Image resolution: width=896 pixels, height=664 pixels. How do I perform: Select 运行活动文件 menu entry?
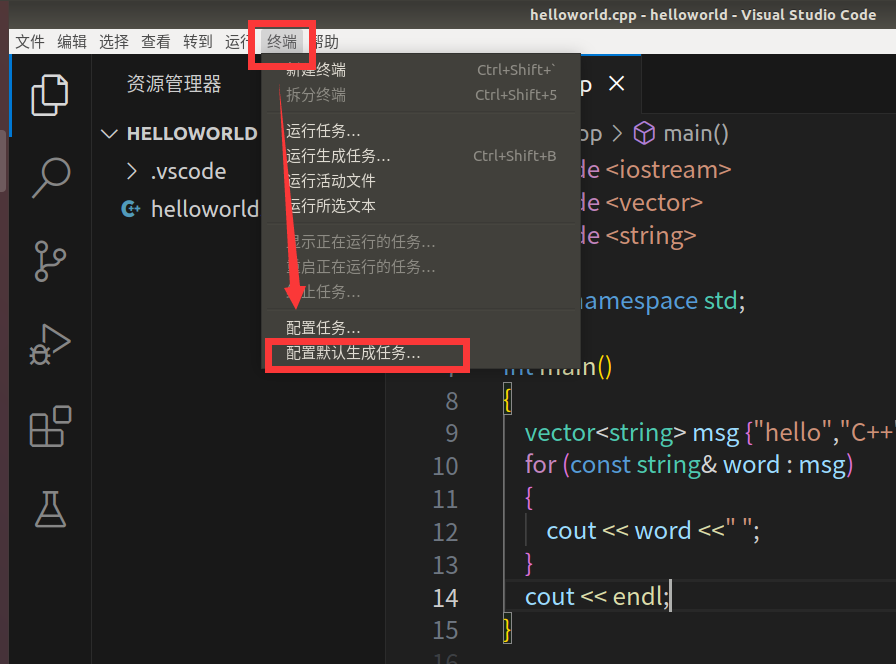click(421, 181)
